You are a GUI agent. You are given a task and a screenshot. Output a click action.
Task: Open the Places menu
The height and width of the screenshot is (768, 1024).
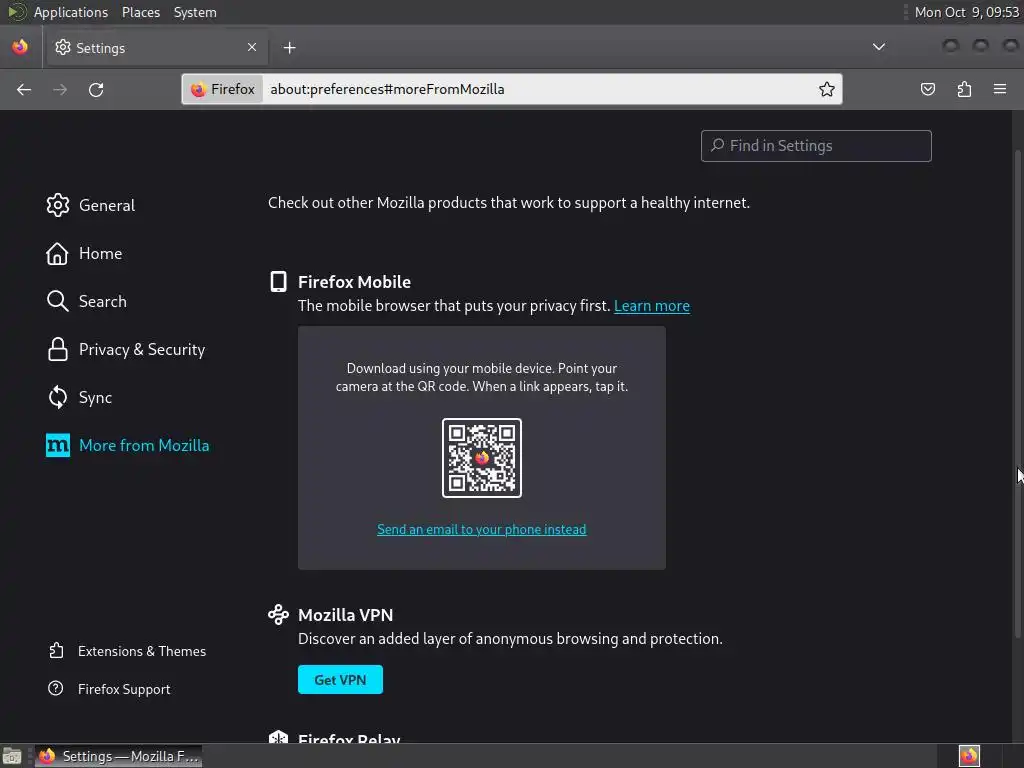(x=141, y=12)
